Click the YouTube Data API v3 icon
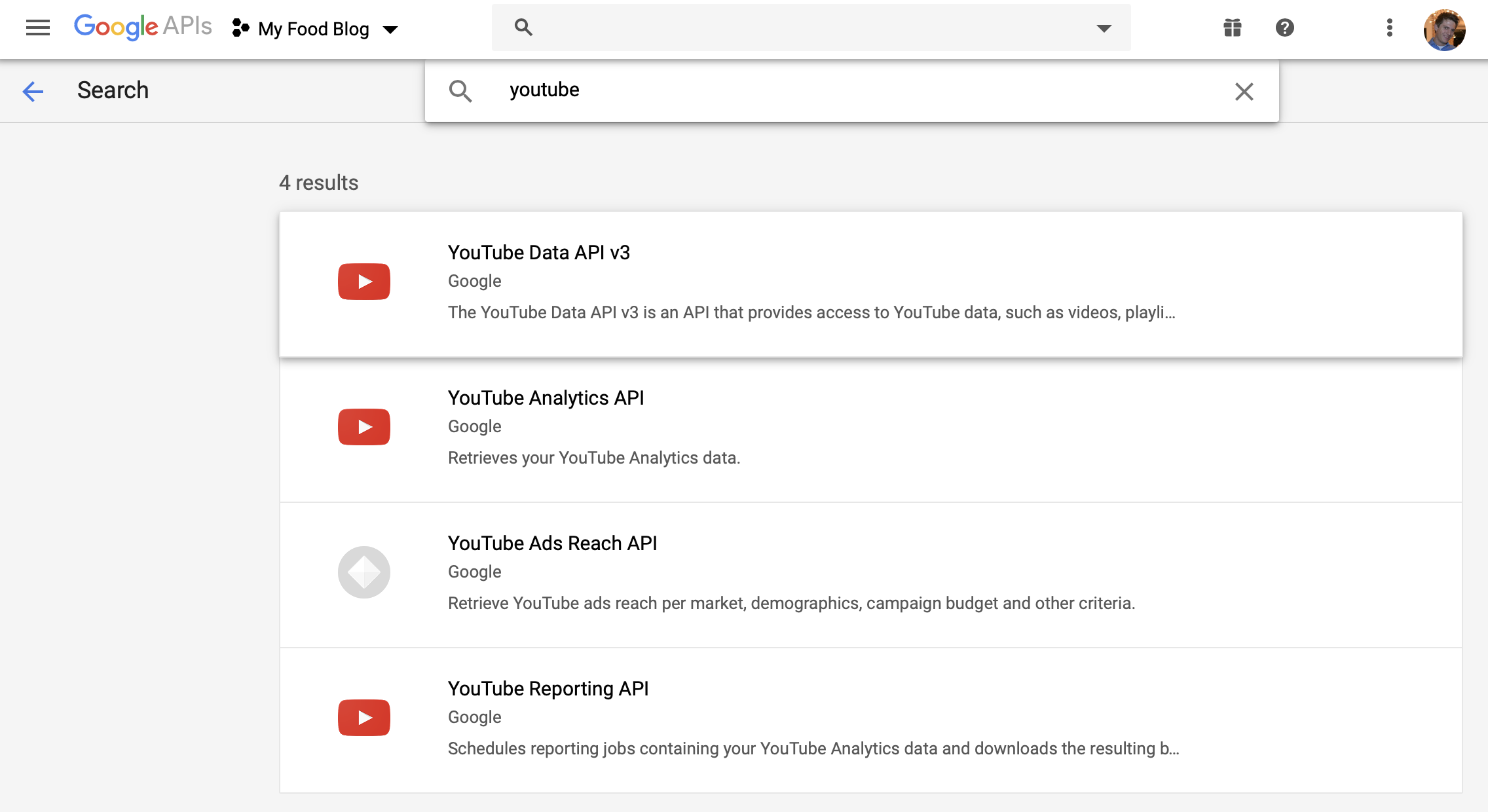 (x=364, y=282)
